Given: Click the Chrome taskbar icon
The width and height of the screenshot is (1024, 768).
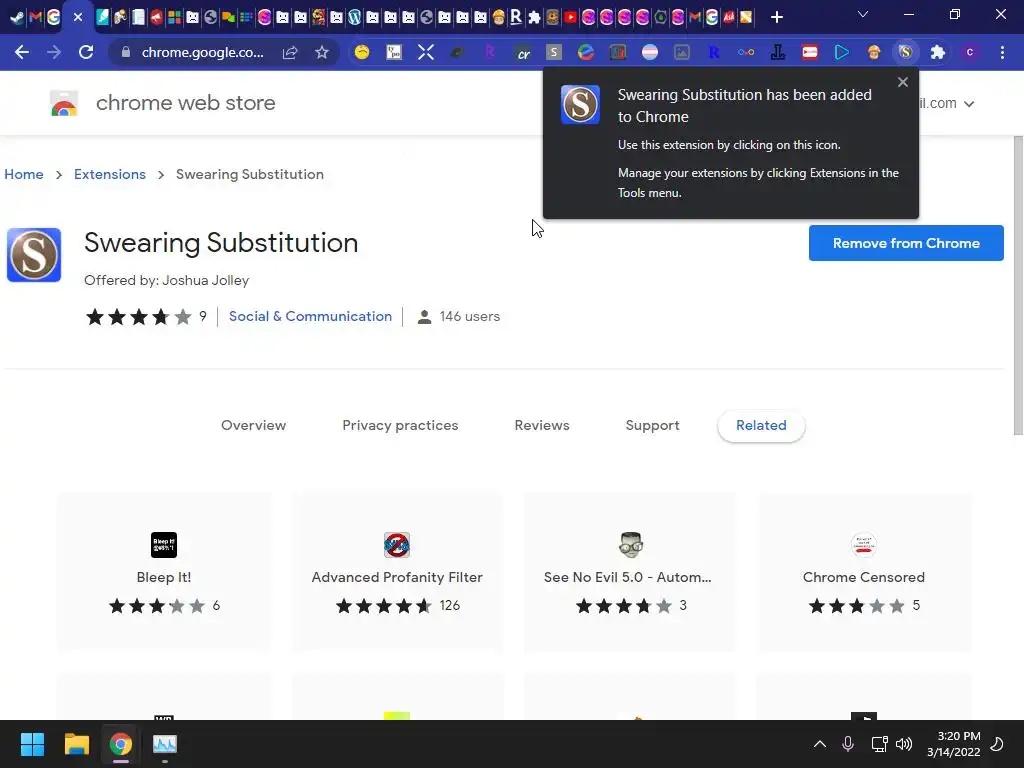Looking at the screenshot, I should click(x=120, y=744).
